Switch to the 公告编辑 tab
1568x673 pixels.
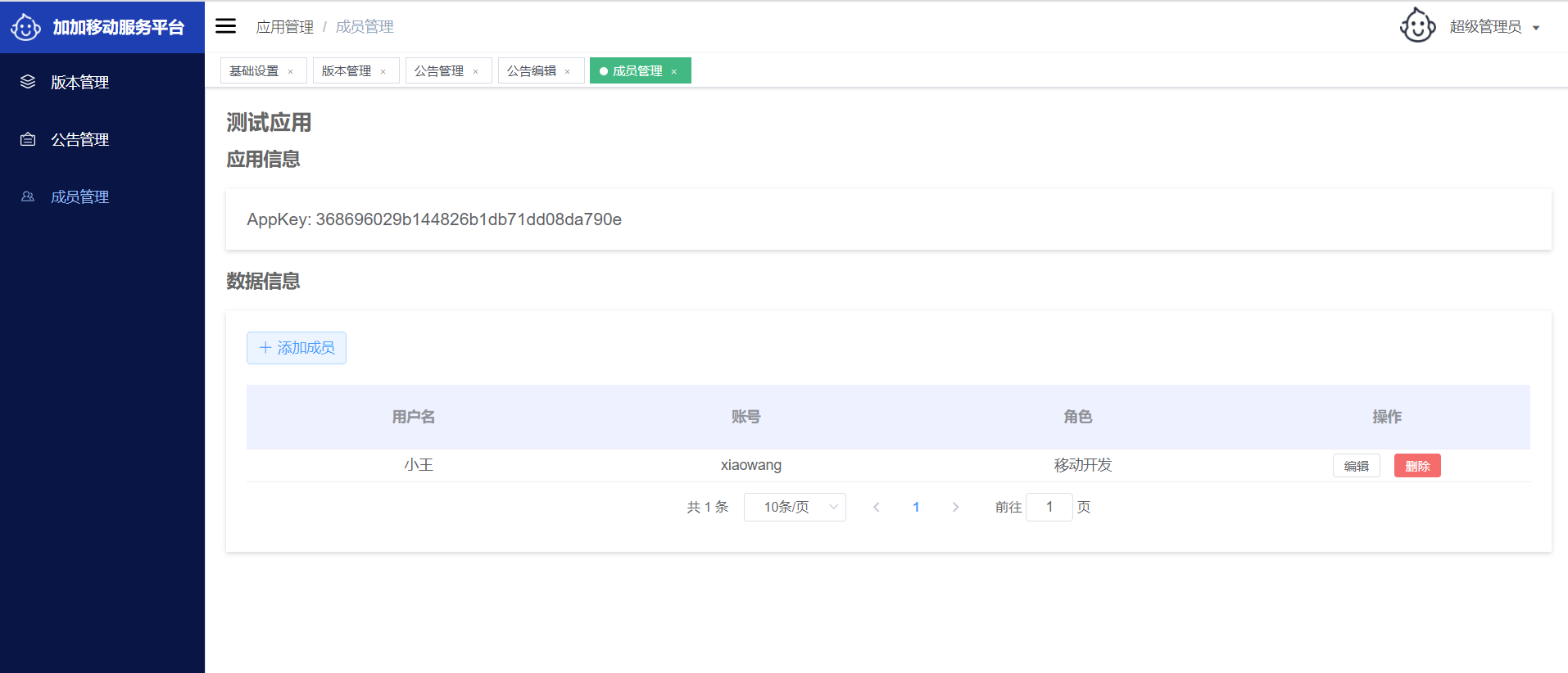coord(531,71)
